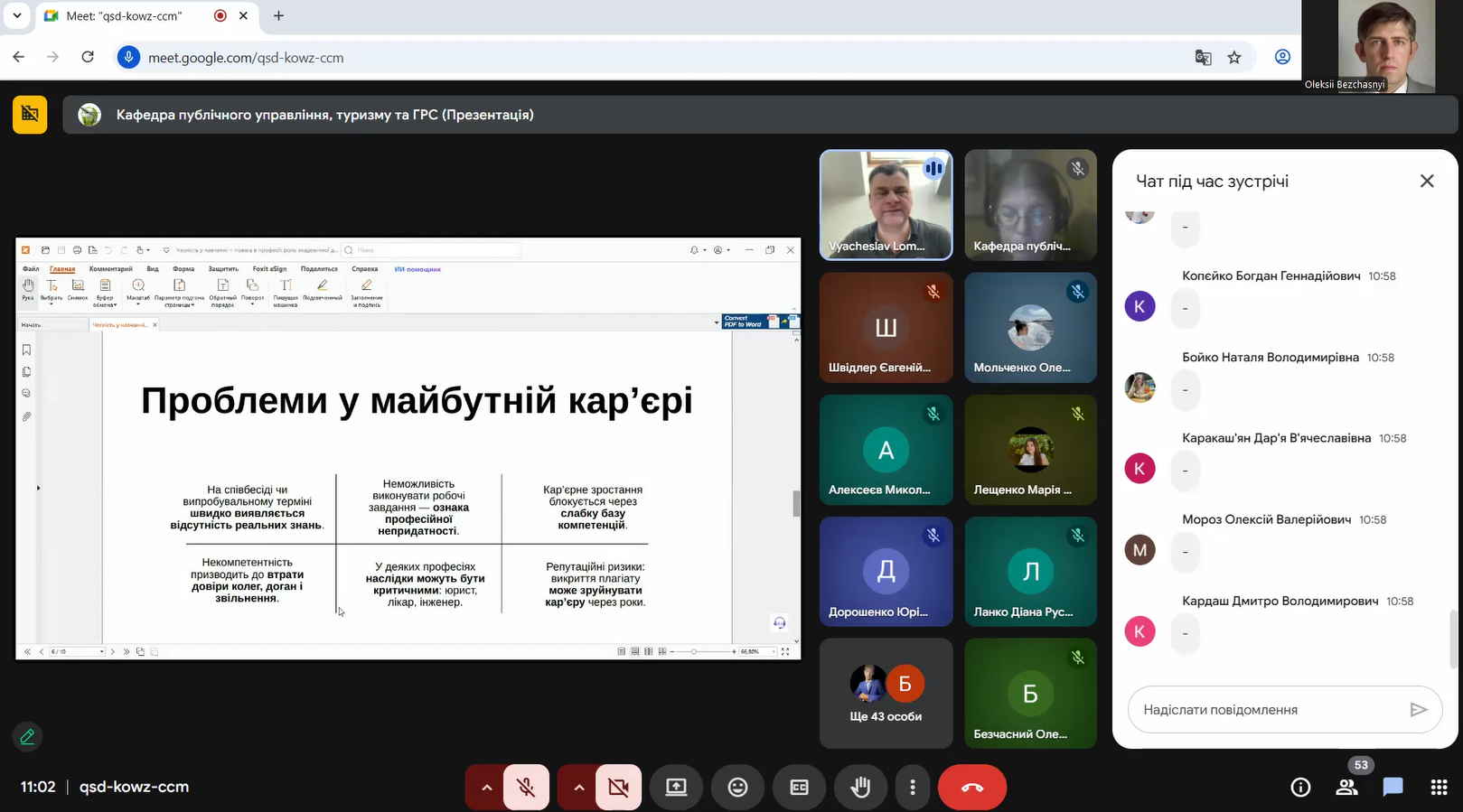Expand the microphone audio settings arrow
Screen dimensions: 1463x812
pos(486,788)
